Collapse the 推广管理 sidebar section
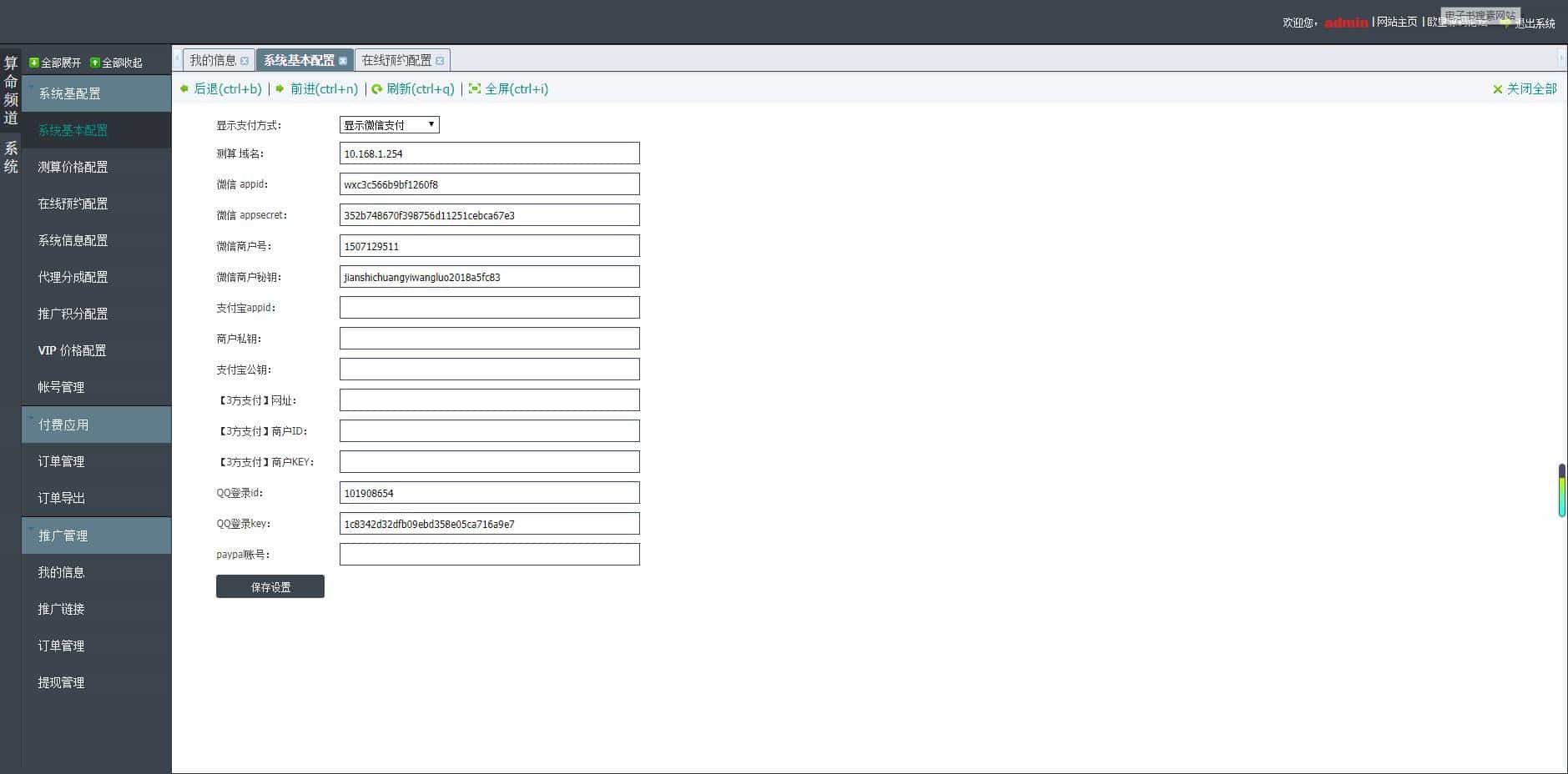1568x774 pixels. [97, 535]
